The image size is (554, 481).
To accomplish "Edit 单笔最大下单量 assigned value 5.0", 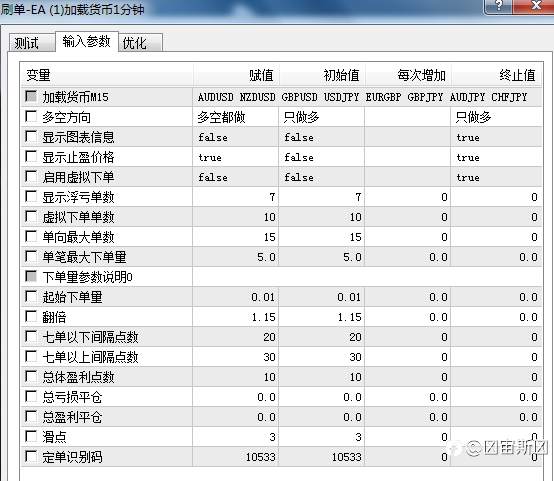I will pos(236,257).
